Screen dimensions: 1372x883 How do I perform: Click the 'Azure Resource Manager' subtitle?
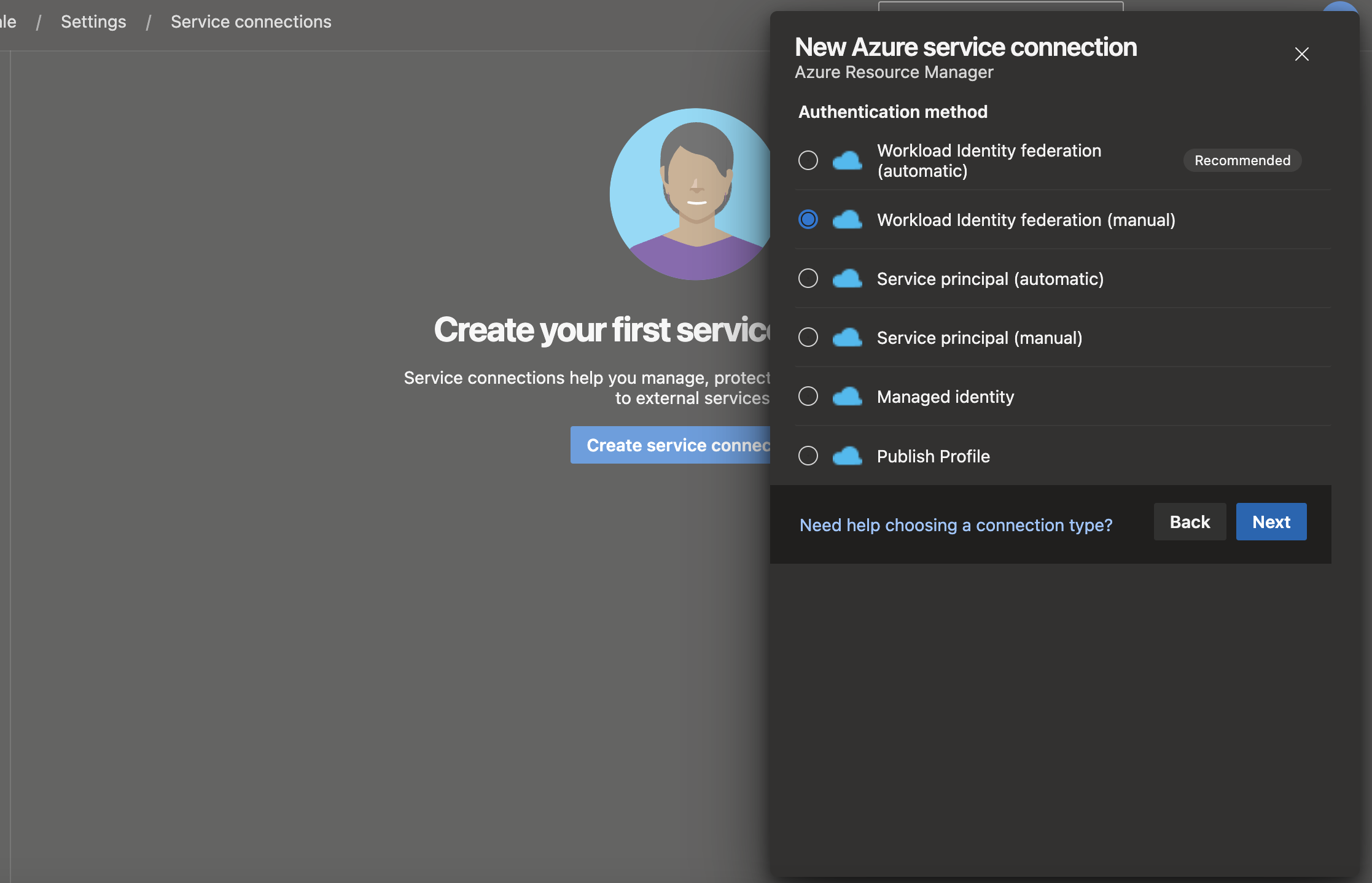tap(894, 72)
